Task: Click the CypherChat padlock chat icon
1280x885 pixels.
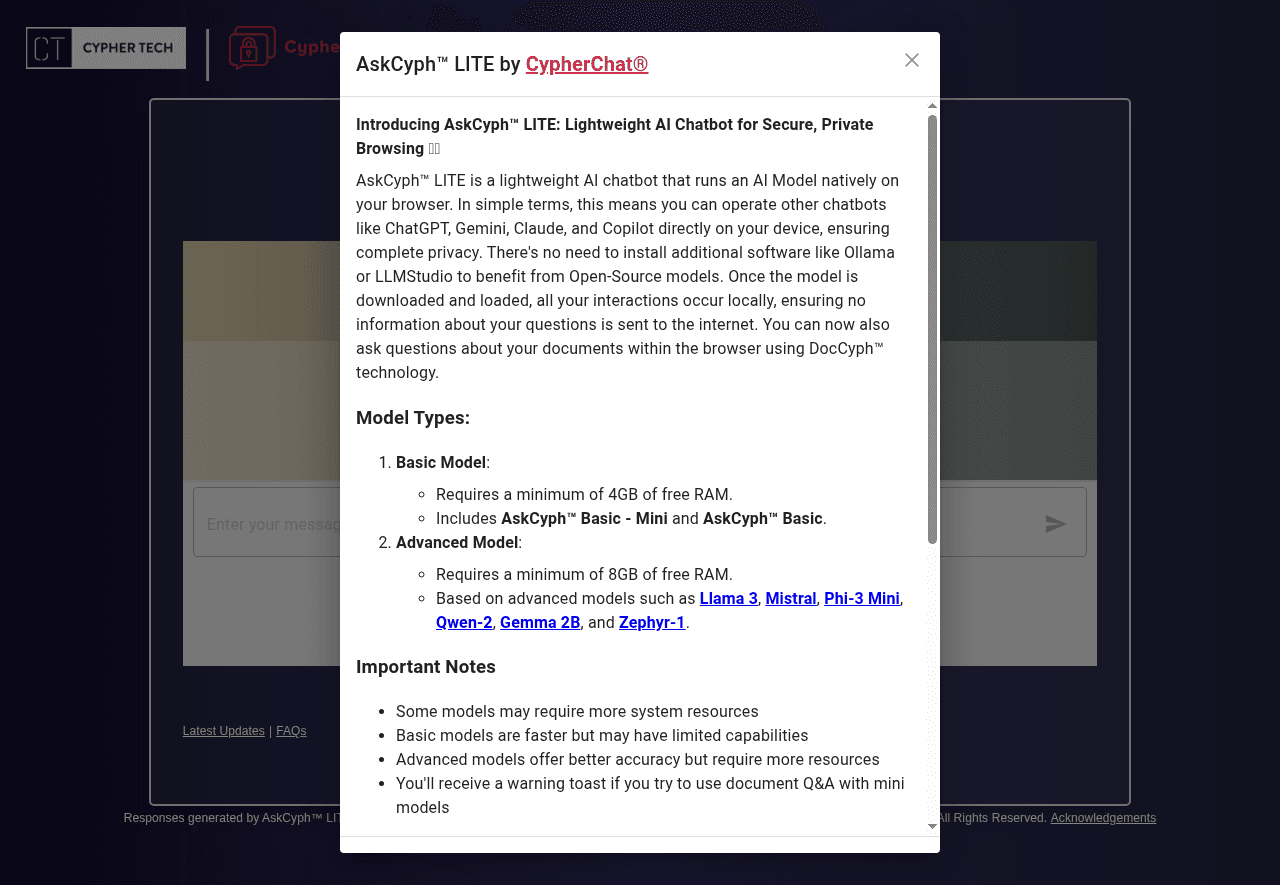Action: (252, 48)
